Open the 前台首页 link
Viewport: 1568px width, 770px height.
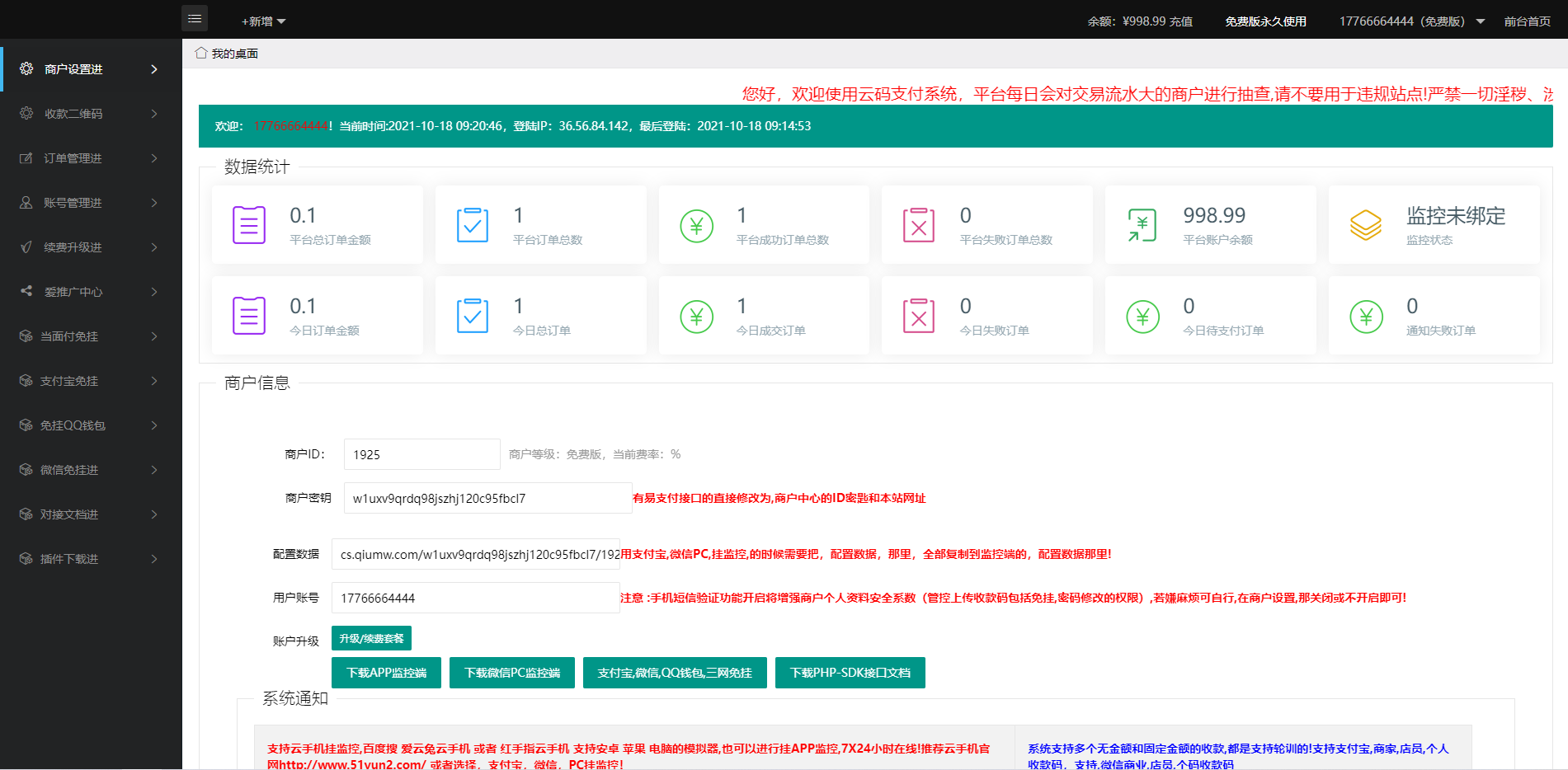click(1528, 21)
